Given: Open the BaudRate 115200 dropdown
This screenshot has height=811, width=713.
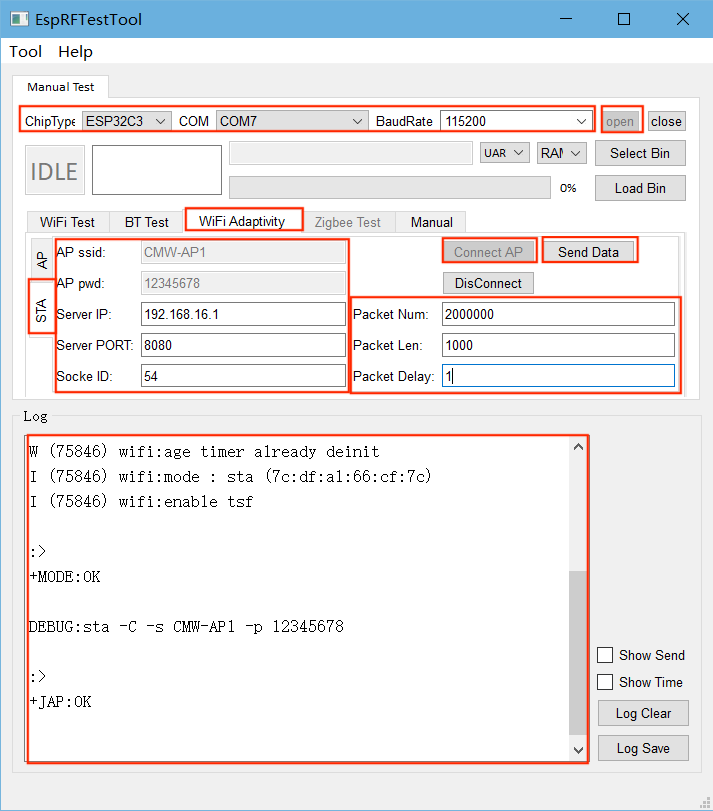Looking at the screenshot, I should click(x=517, y=121).
